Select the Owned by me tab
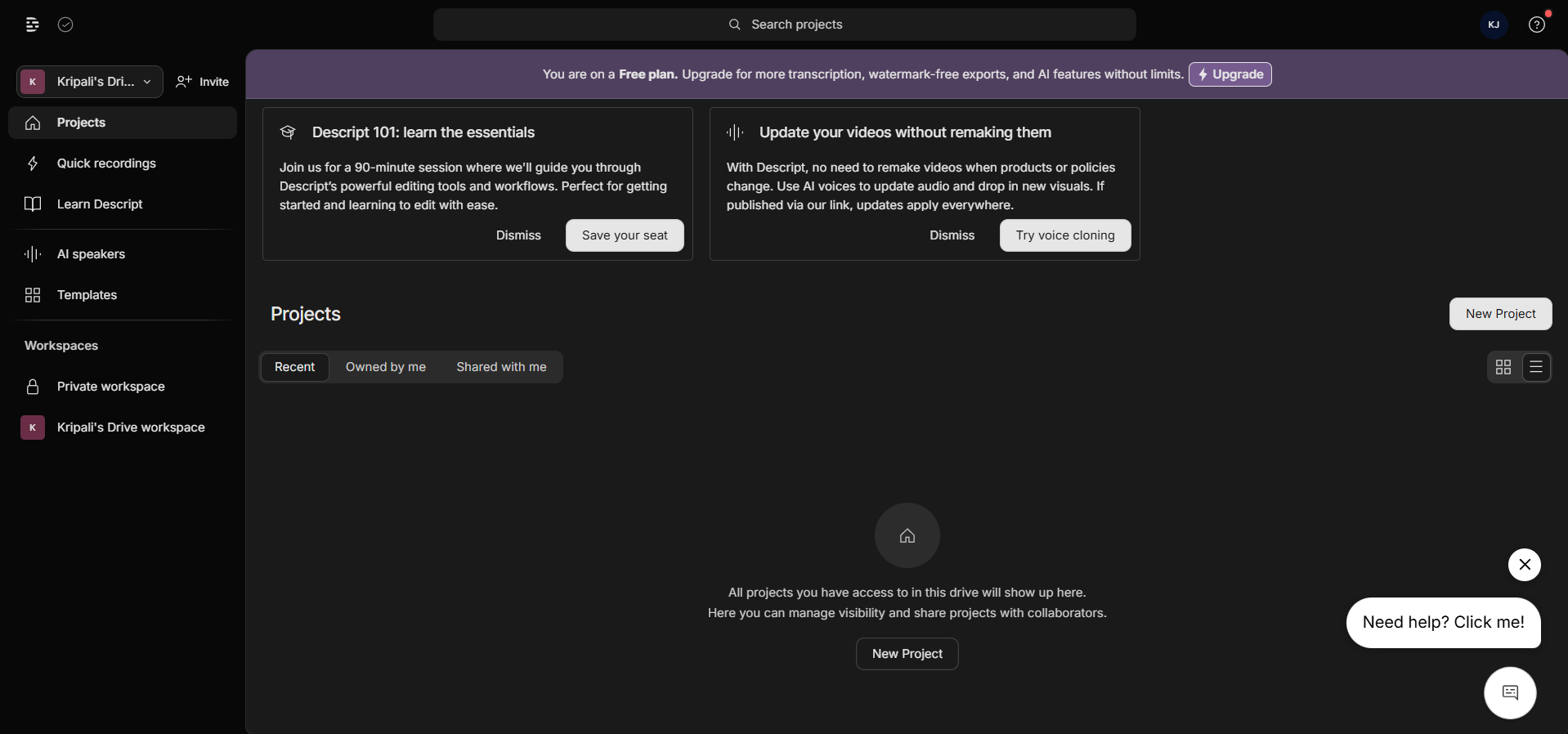This screenshot has height=734, width=1568. coord(386,367)
